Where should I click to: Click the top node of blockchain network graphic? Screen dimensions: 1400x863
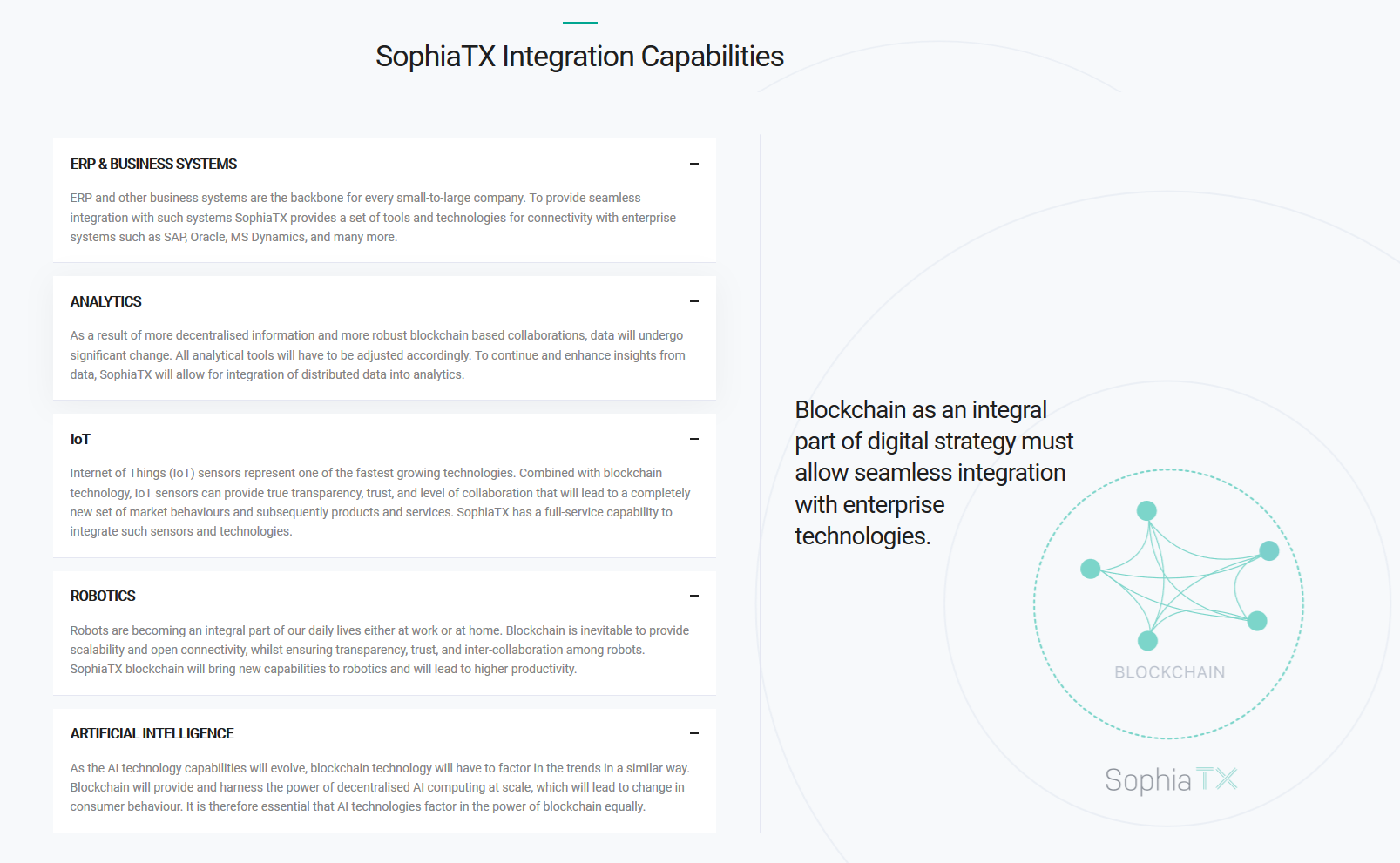[1146, 511]
